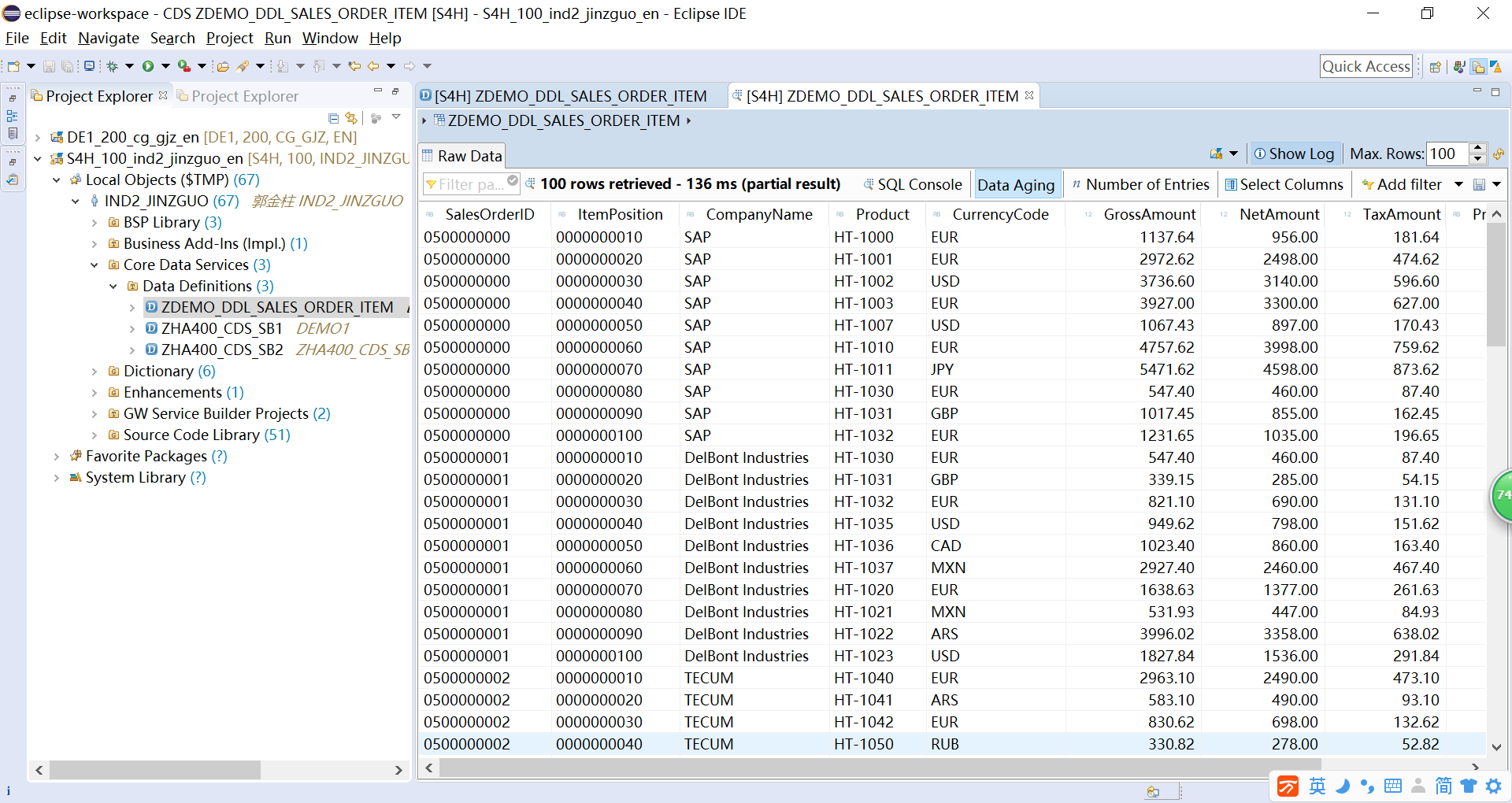Click the Previous Annotation toolbar icon
The height and width of the screenshot is (803, 1512).
319,66
